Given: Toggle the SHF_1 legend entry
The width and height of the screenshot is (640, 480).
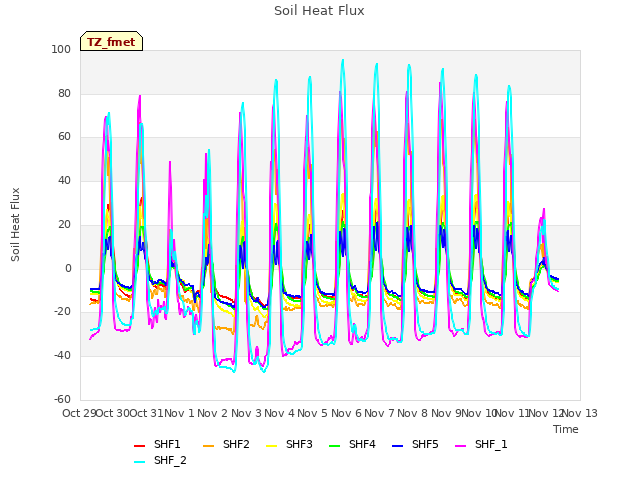Looking at the screenshot, I should click(481, 444).
